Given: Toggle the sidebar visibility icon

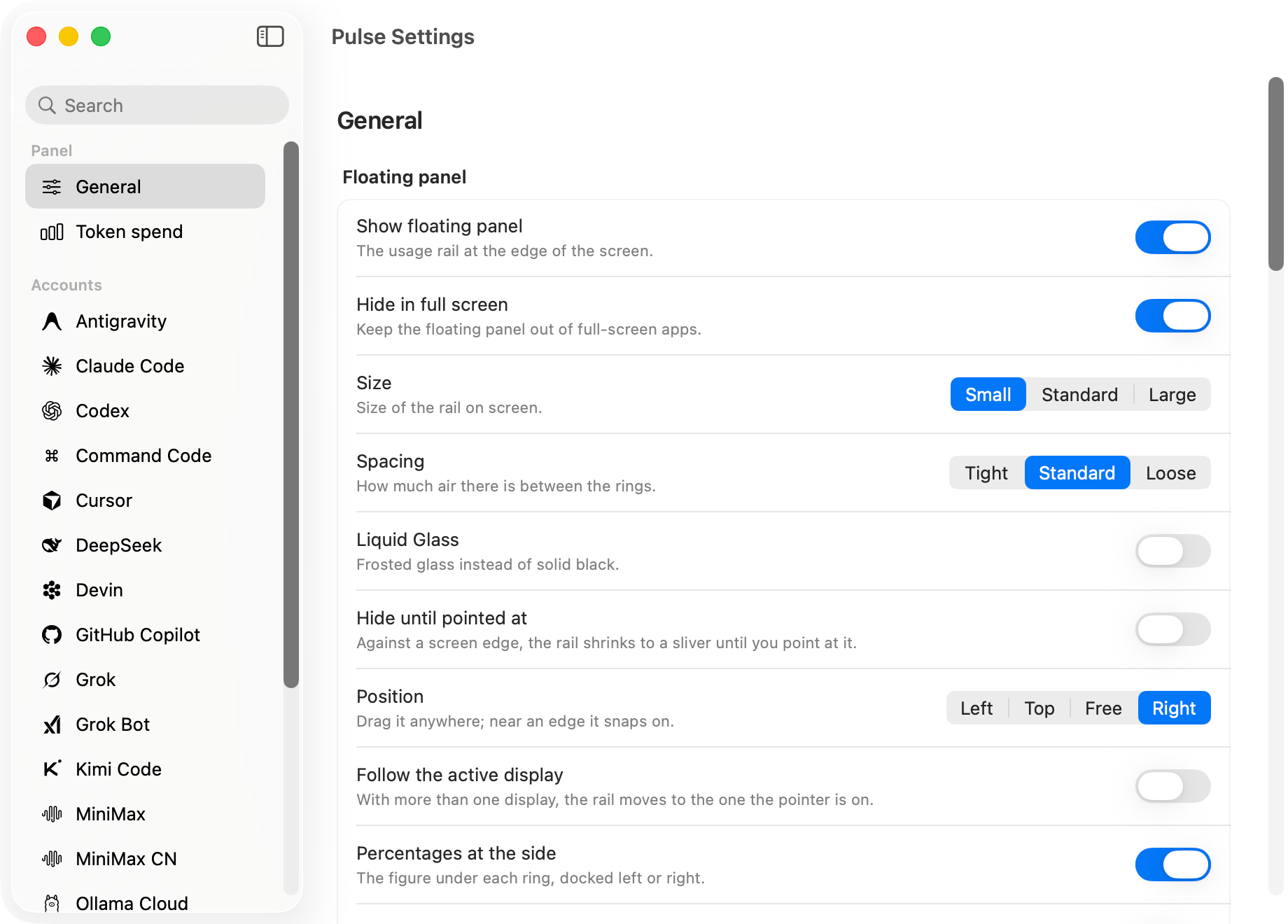Looking at the screenshot, I should tap(270, 36).
